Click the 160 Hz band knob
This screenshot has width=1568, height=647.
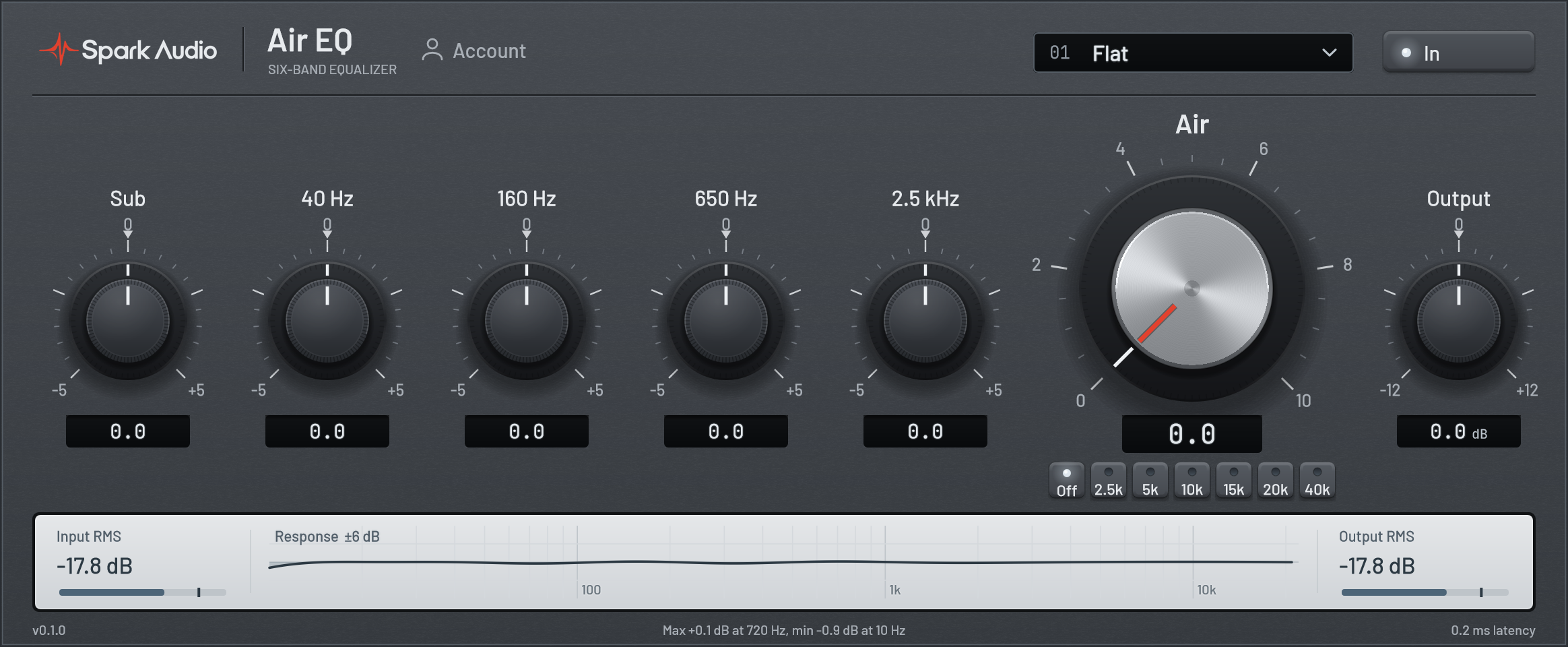[x=527, y=321]
